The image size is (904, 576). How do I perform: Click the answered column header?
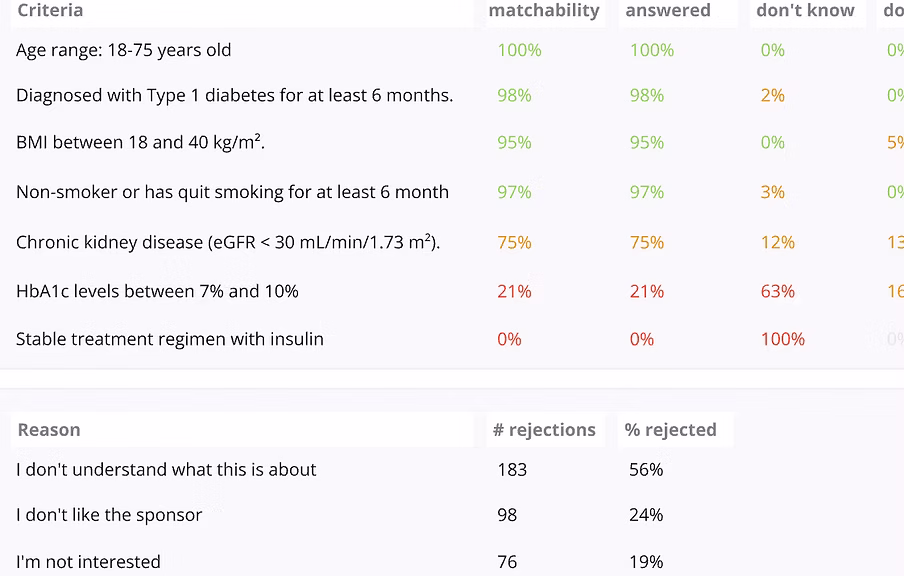point(667,11)
